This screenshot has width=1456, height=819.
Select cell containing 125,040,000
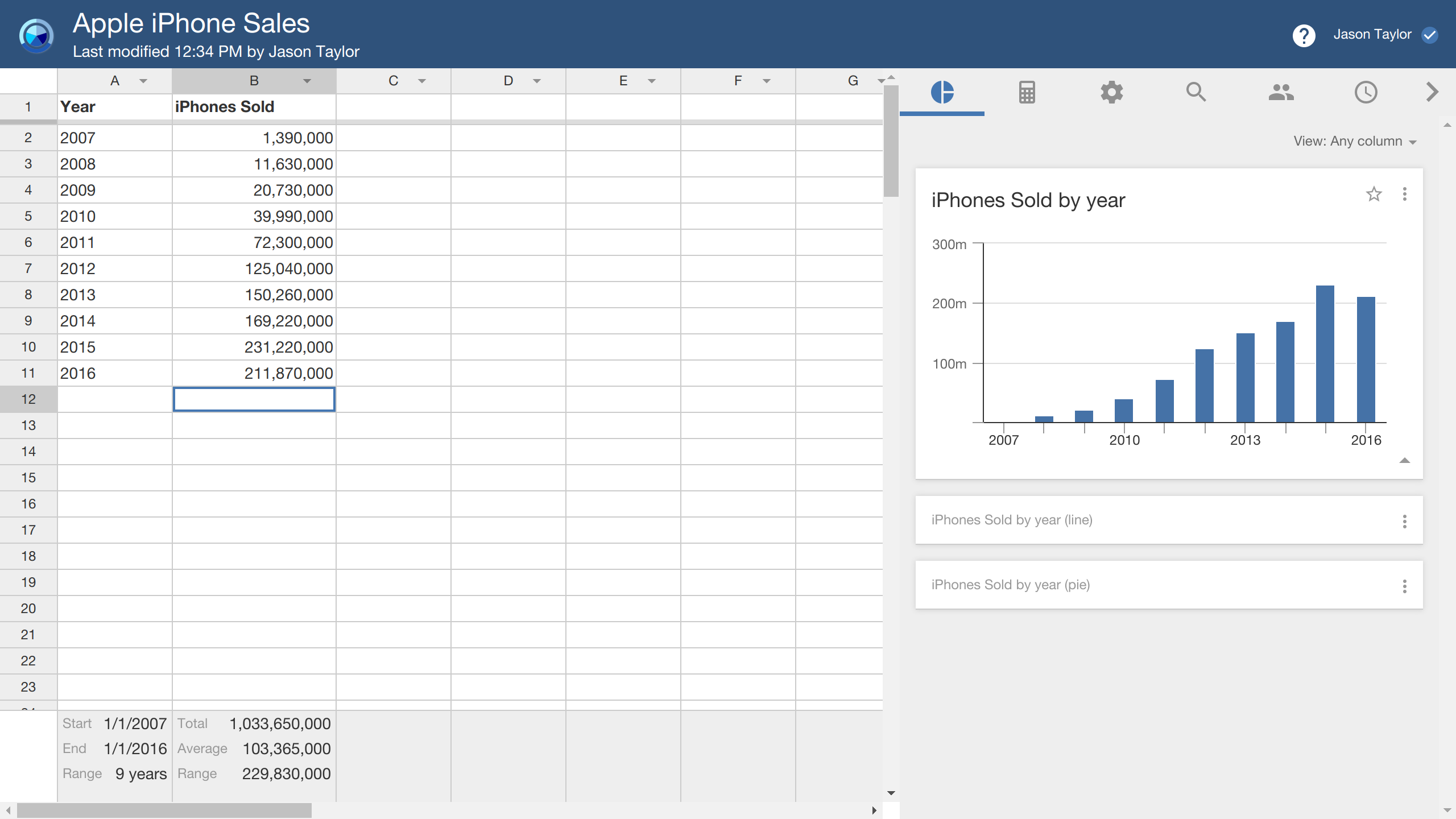[x=254, y=268]
